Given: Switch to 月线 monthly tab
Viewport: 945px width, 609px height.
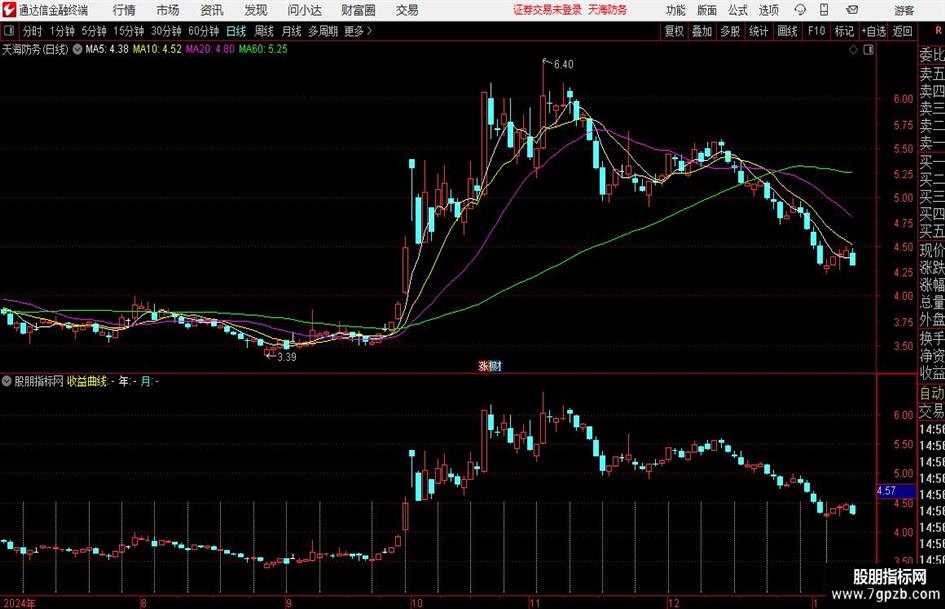Looking at the screenshot, I should [x=291, y=31].
